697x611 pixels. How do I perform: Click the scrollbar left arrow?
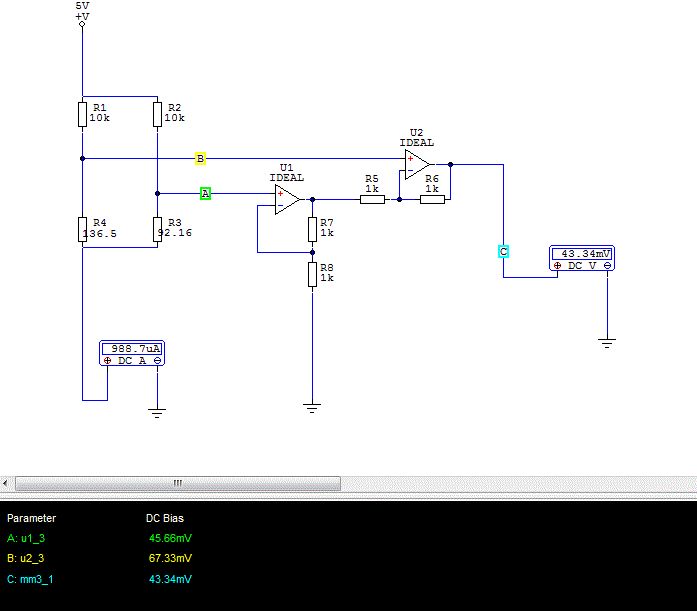click(5, 483)
